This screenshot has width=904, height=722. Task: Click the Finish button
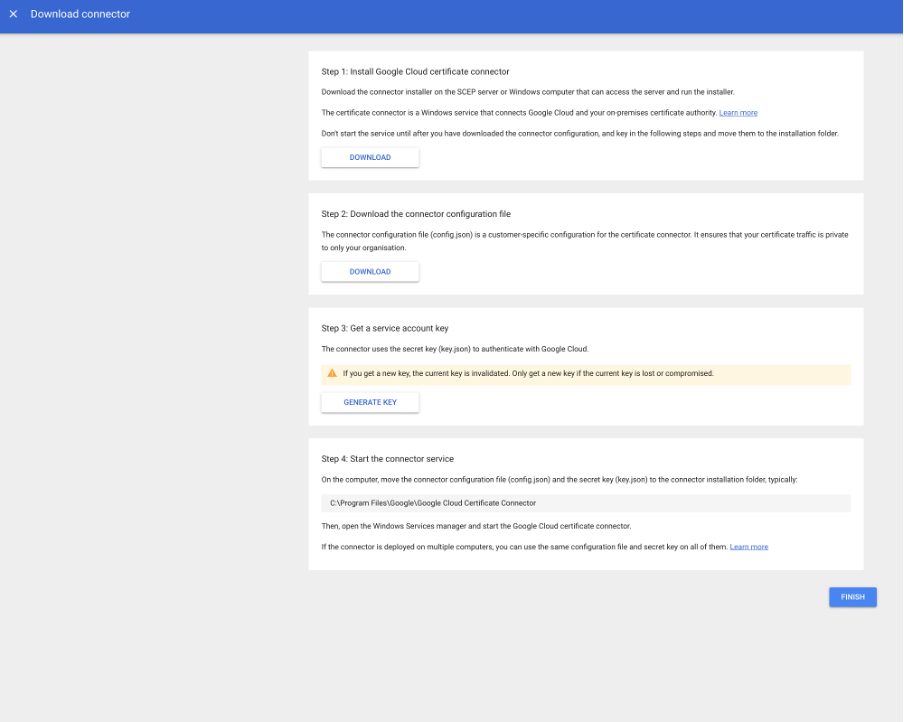(x=852, y=597)
